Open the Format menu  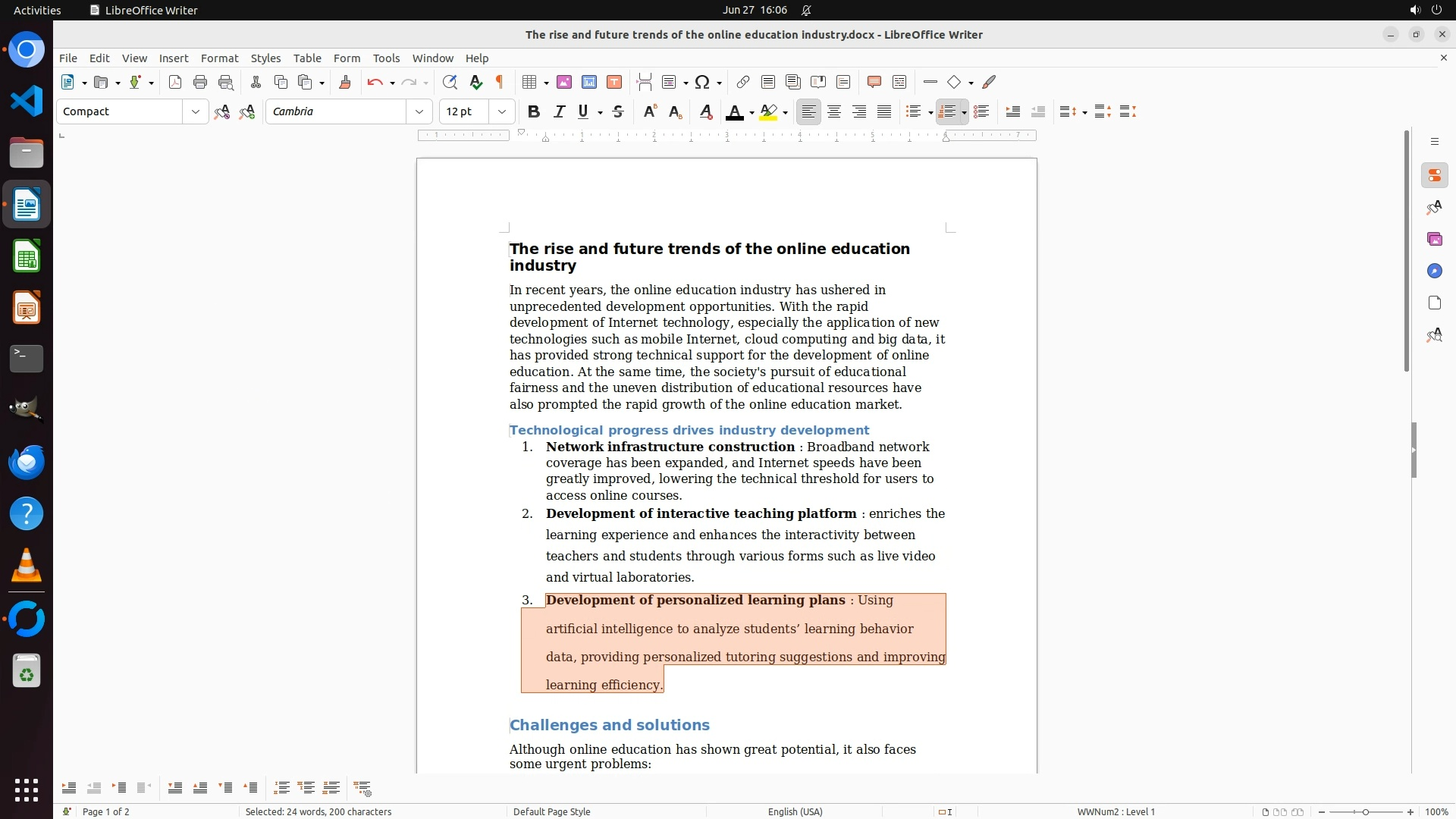pyautogui.click(x=219, y=58)
